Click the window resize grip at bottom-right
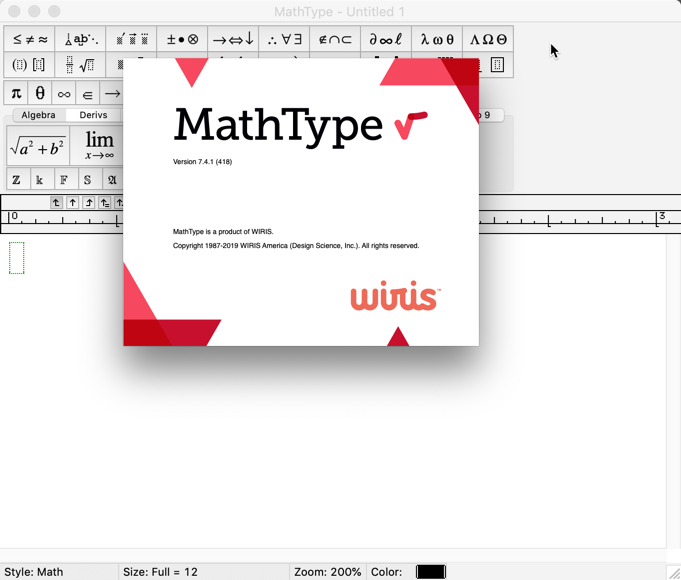Screen dimensions: 681x580 [674, 573]
